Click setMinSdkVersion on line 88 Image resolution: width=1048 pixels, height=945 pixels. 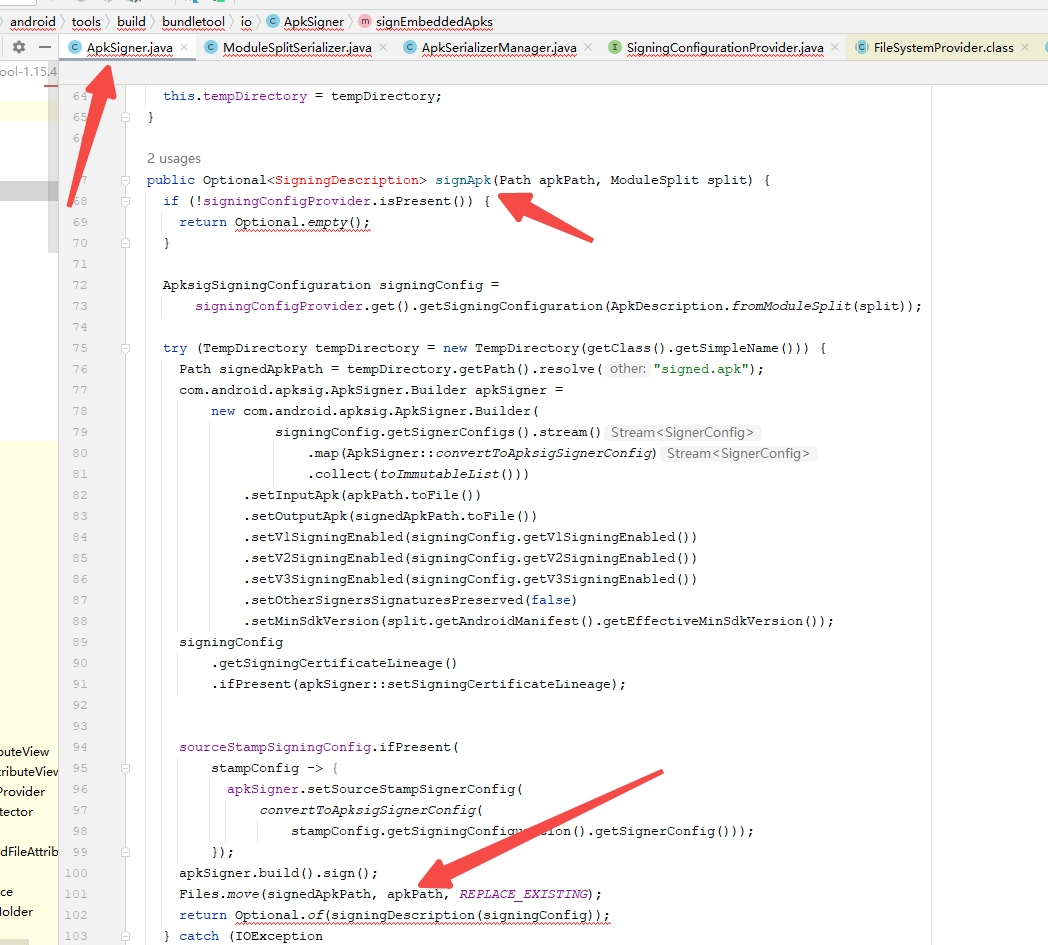point(315,622)
